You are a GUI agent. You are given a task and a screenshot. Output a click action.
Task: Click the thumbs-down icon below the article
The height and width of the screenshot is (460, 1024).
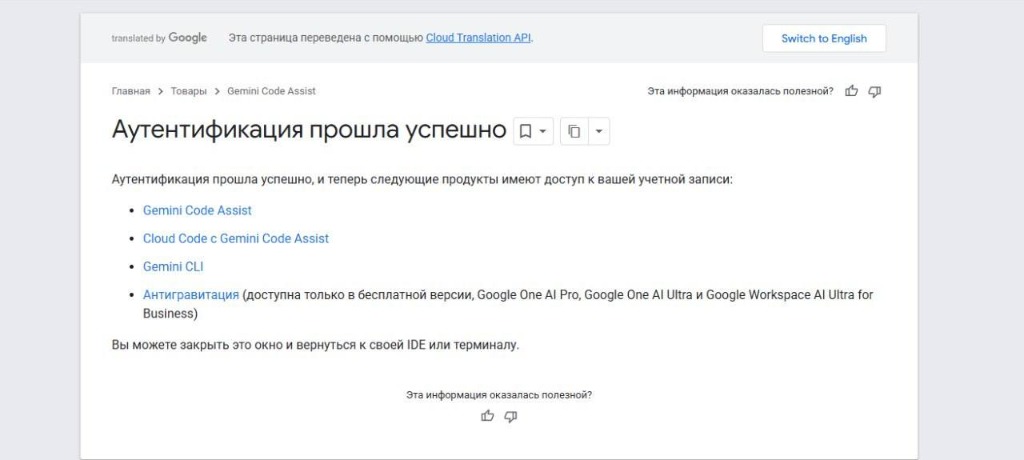coord(511,416)
